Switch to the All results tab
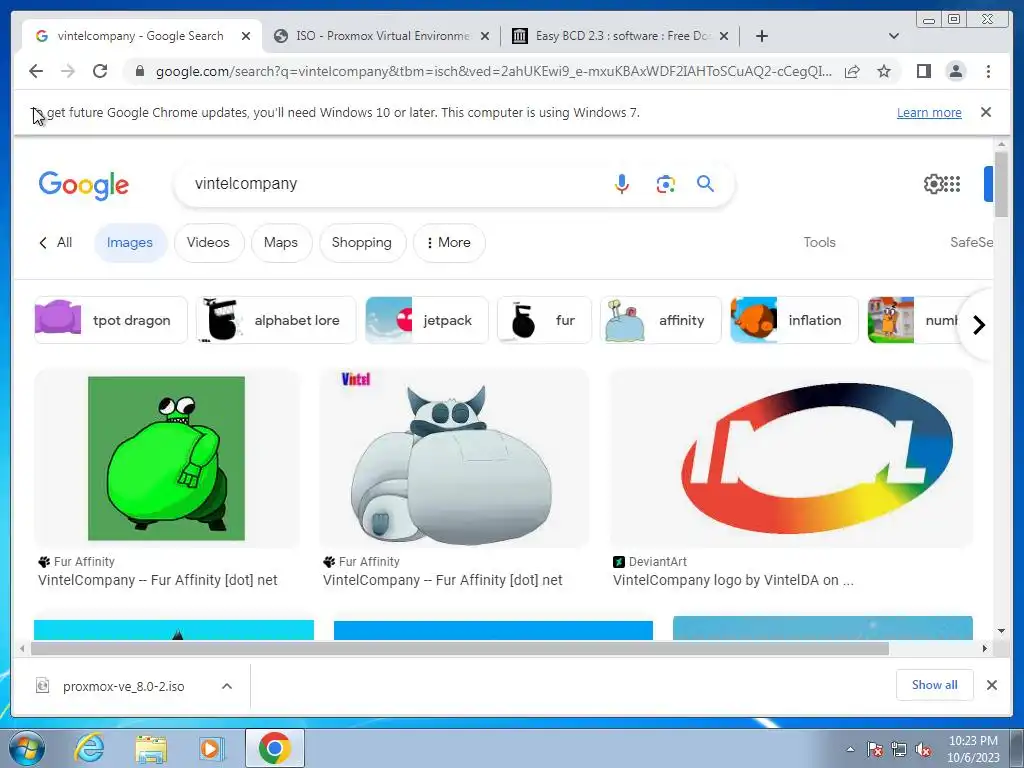Screen dimensions: 1024x768 [x=56, y=242]
